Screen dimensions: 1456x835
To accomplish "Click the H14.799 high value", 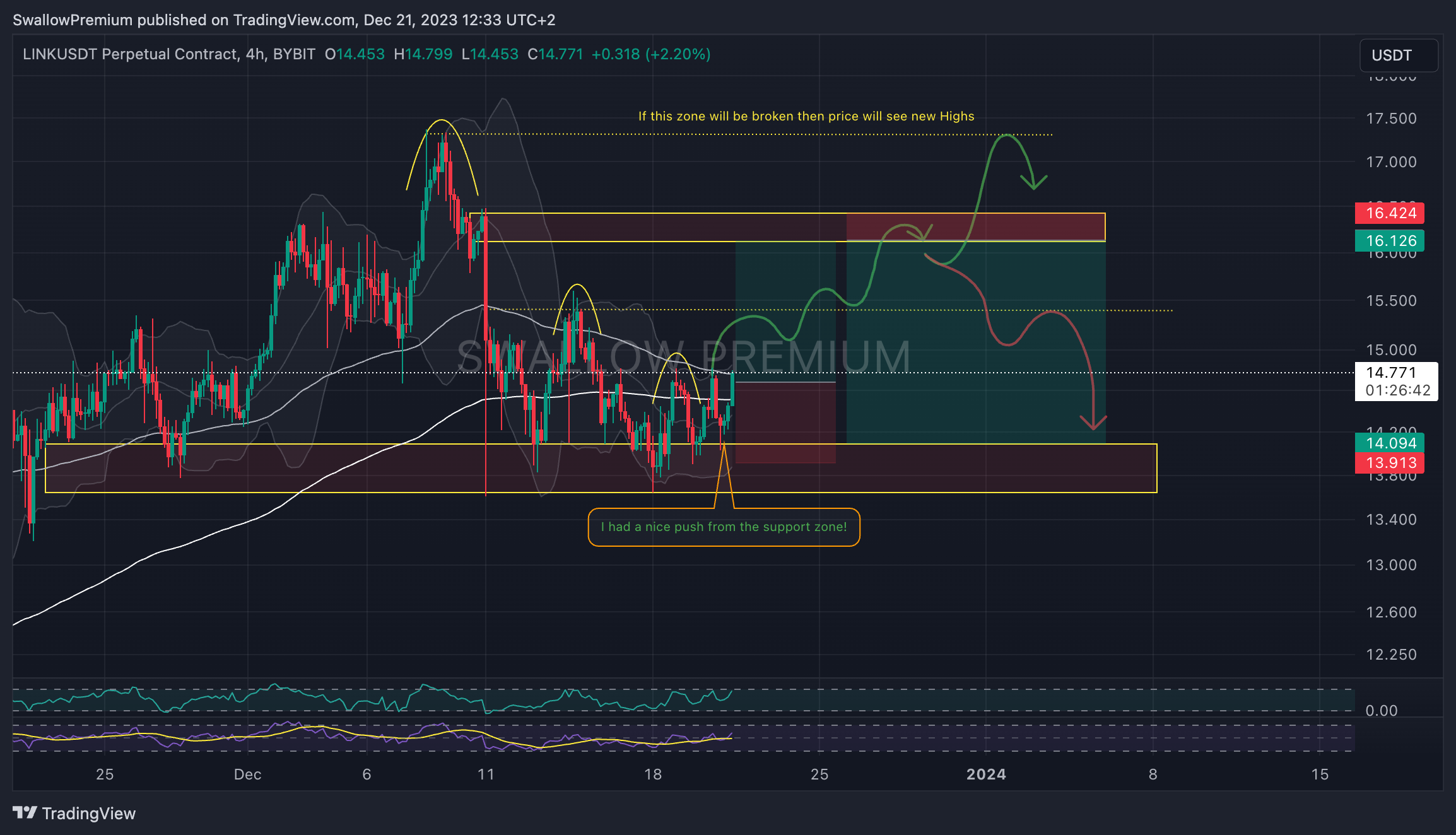I will tap(423, 54).
